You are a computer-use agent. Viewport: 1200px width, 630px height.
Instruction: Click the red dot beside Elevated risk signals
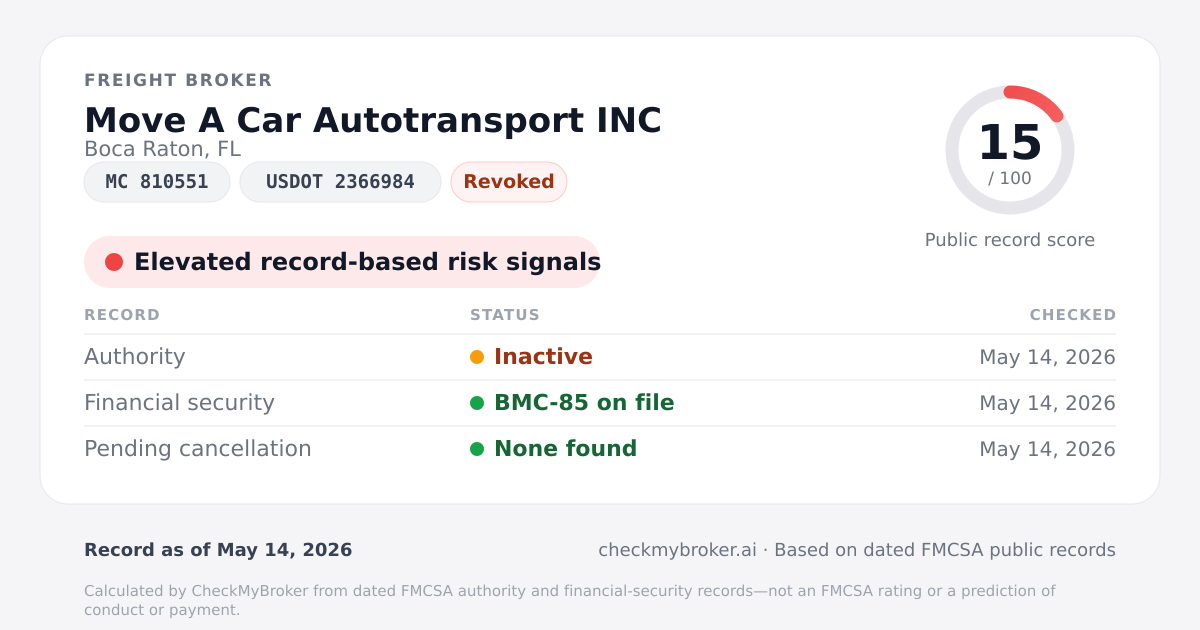(114, 262)
